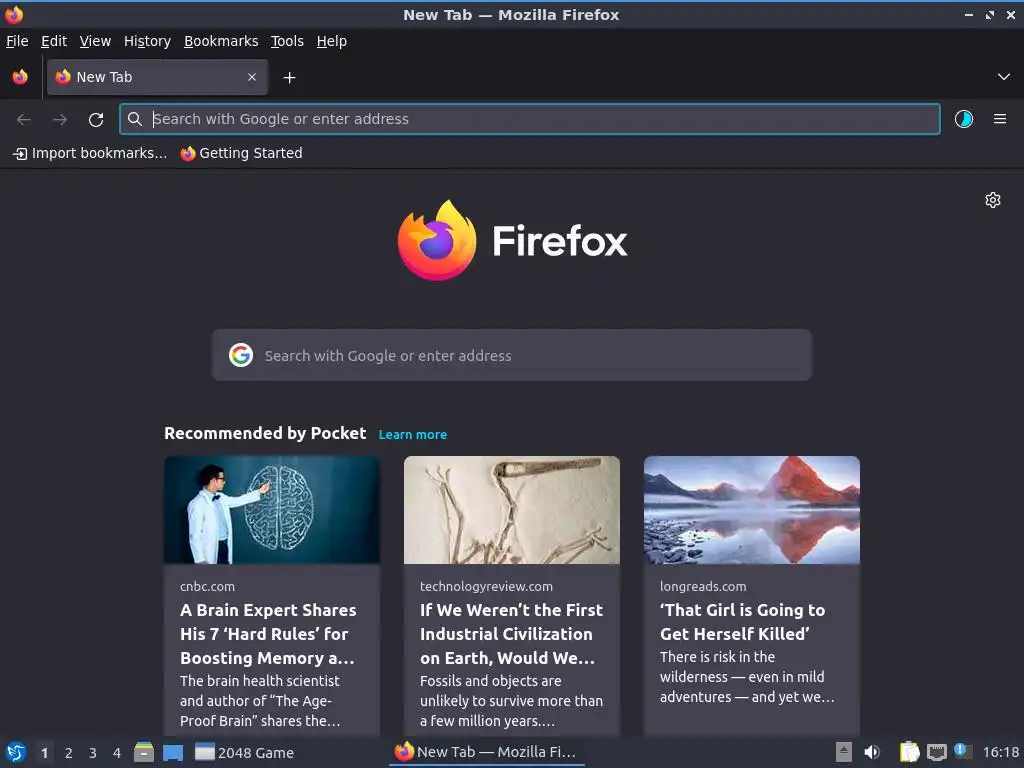
Task: Click the page center Google search box
Action: click(x=511, y=355)
